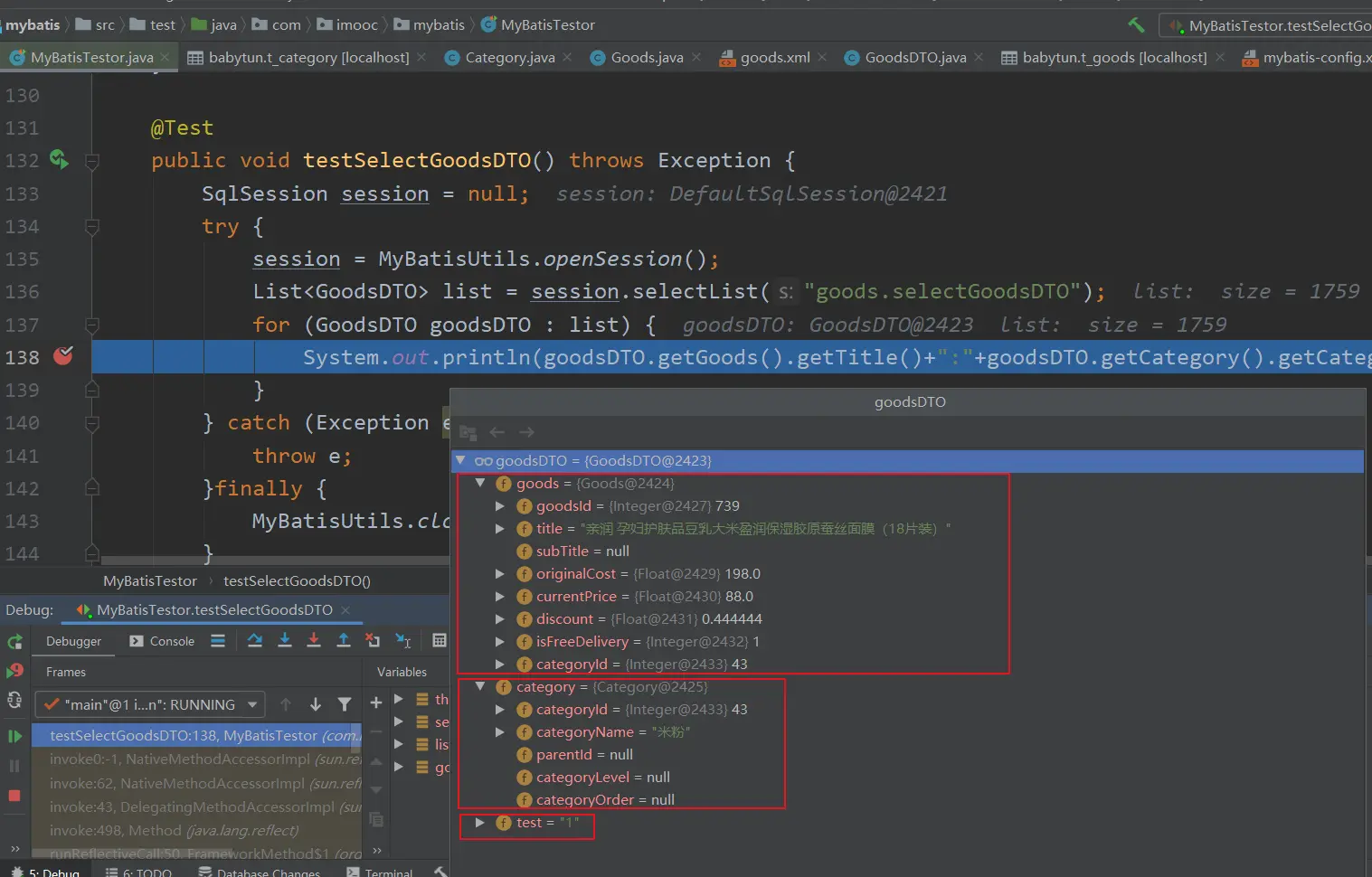Click the Step Over debugger icon
This screenshot has height=877, width=1372.
click(255, 640)
